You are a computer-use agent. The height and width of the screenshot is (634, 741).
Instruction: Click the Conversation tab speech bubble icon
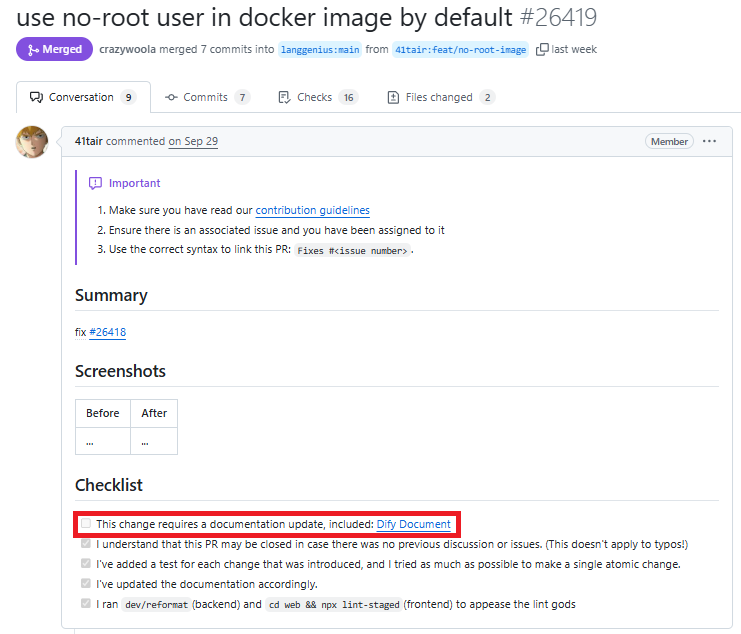pyautogui.click(x=37, y=97)
